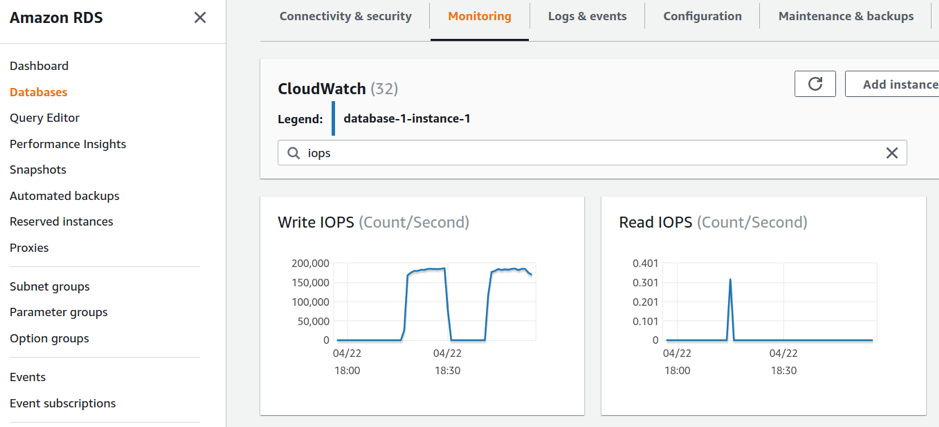Click the Write IOPS chart title
Image resolution: width=939 pixels, height=427 pixels.
[x=374, y=223]
